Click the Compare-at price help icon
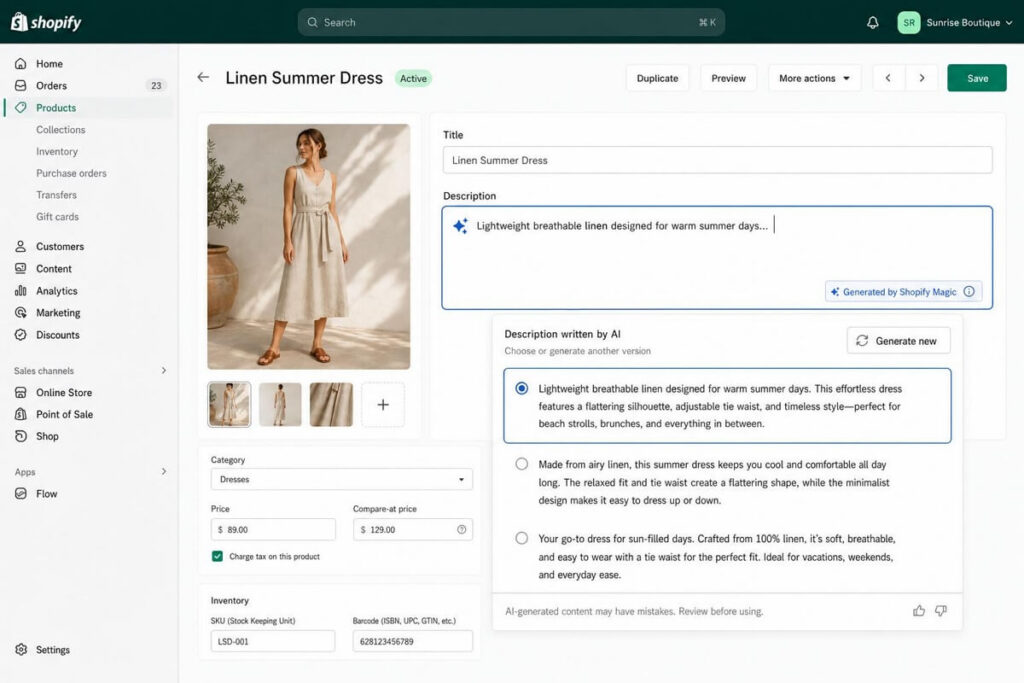Image resolution: width=1024 pixels, height=683 pixels. [x=462, y=530]
